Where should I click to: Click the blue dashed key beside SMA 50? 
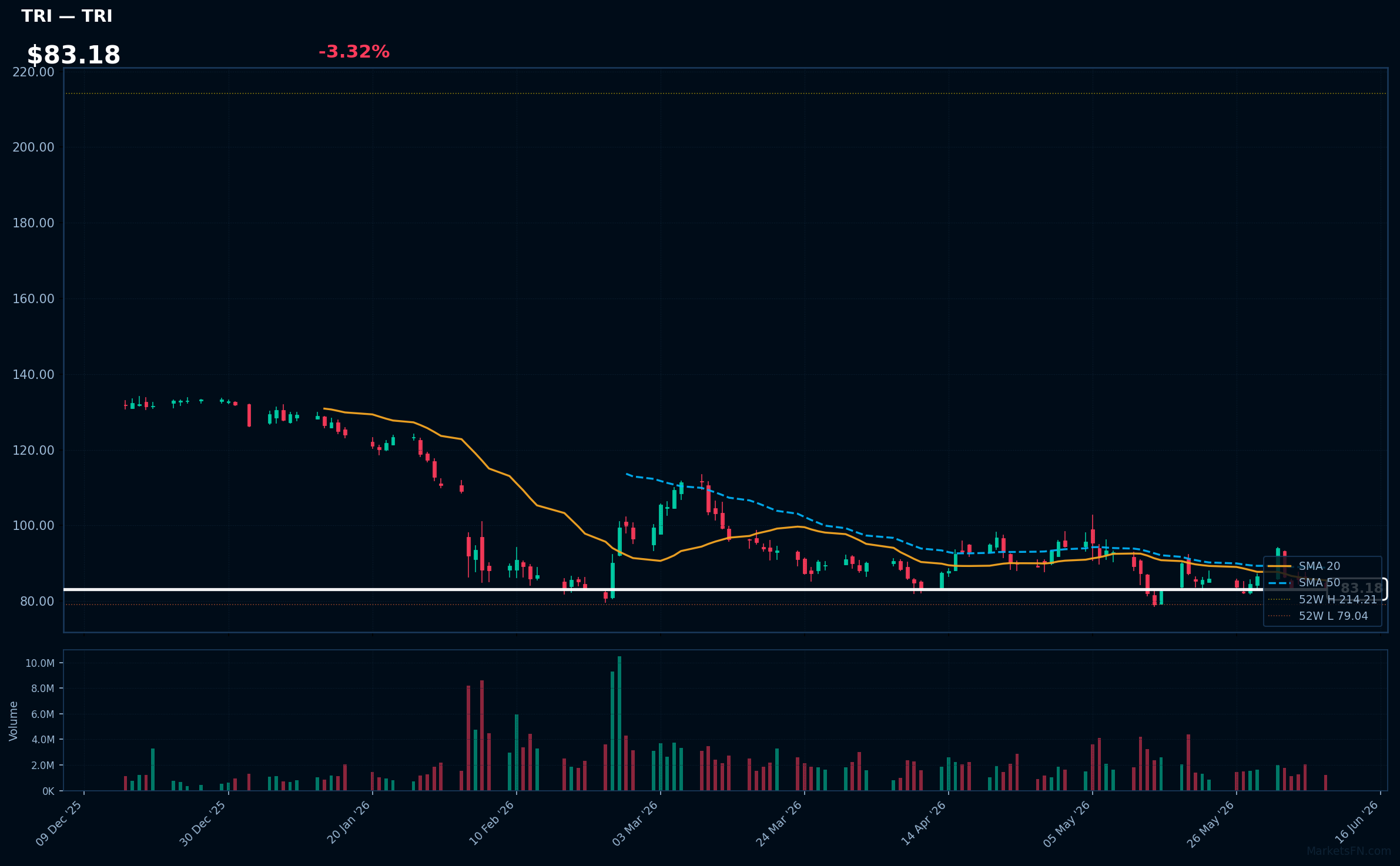(1280, 583)
